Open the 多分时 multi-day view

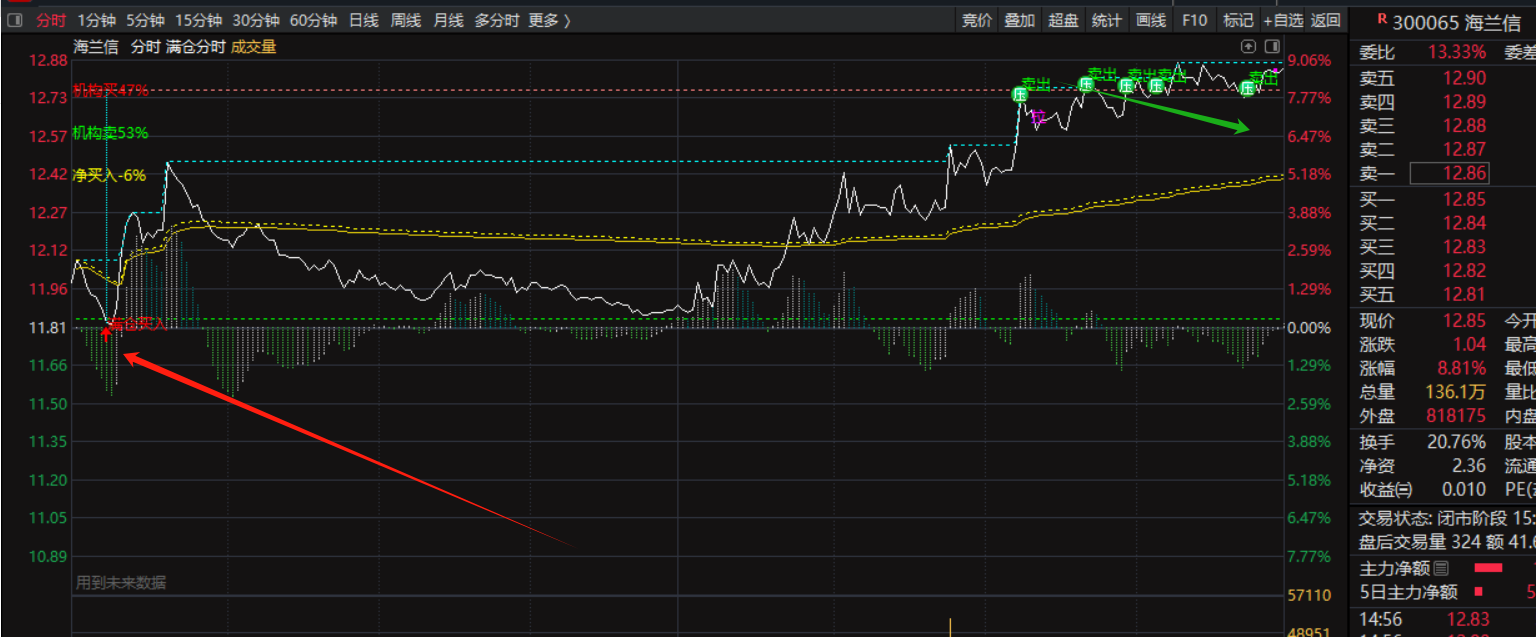pyautogui.click(x=496, y=20)
